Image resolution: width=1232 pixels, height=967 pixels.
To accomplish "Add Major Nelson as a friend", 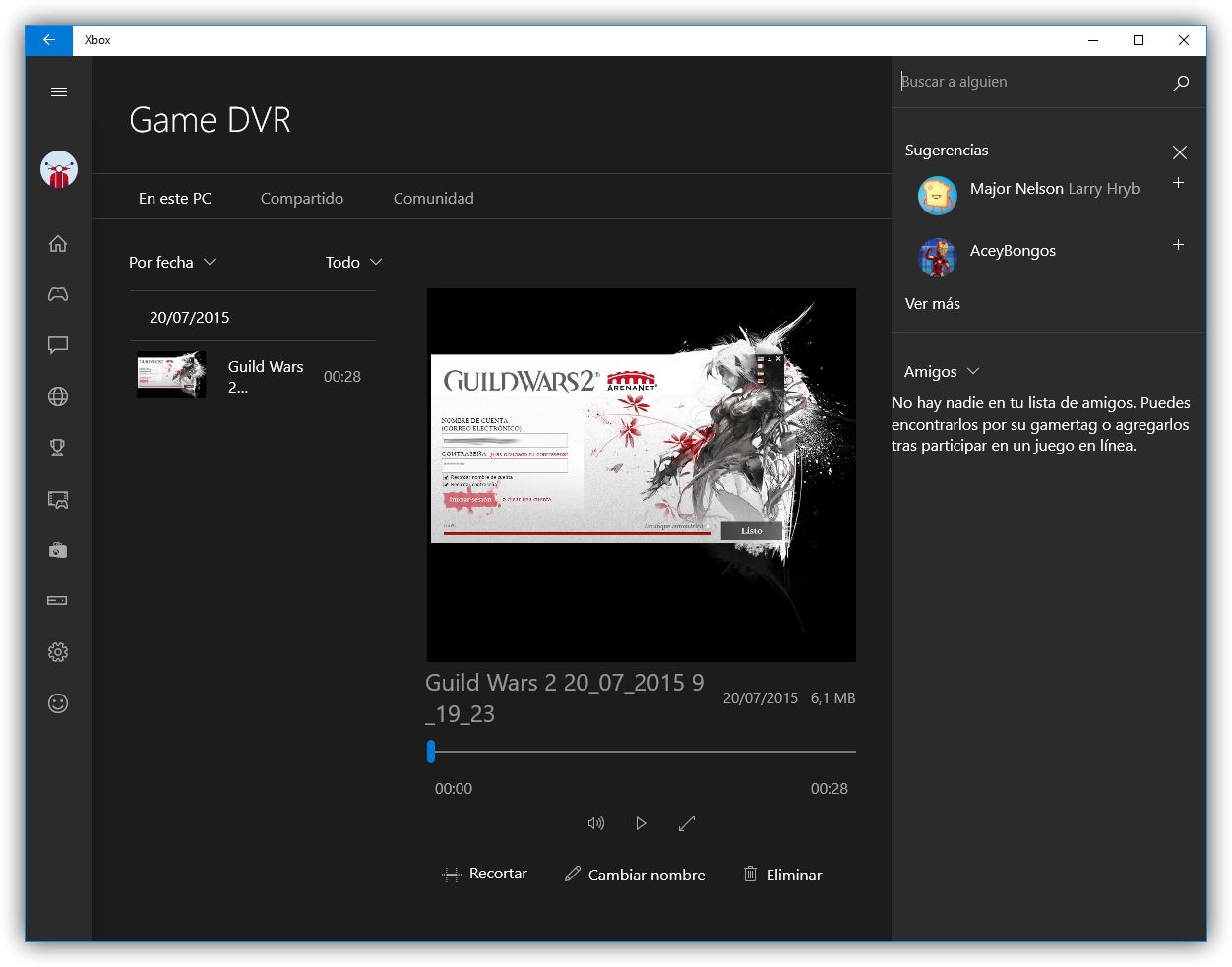I will pyautogui.click(x=1178, y=183).
